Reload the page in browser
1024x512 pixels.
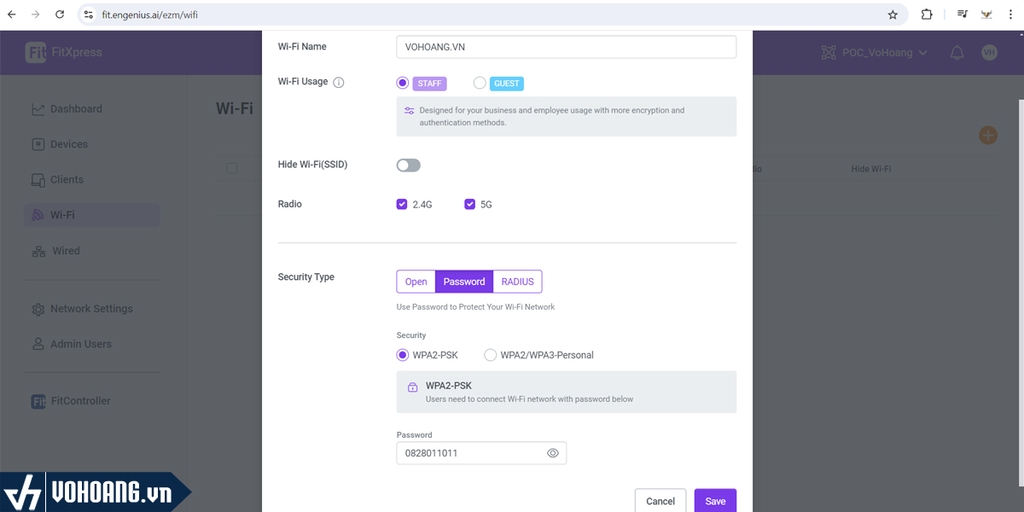[x=60, y=15]
